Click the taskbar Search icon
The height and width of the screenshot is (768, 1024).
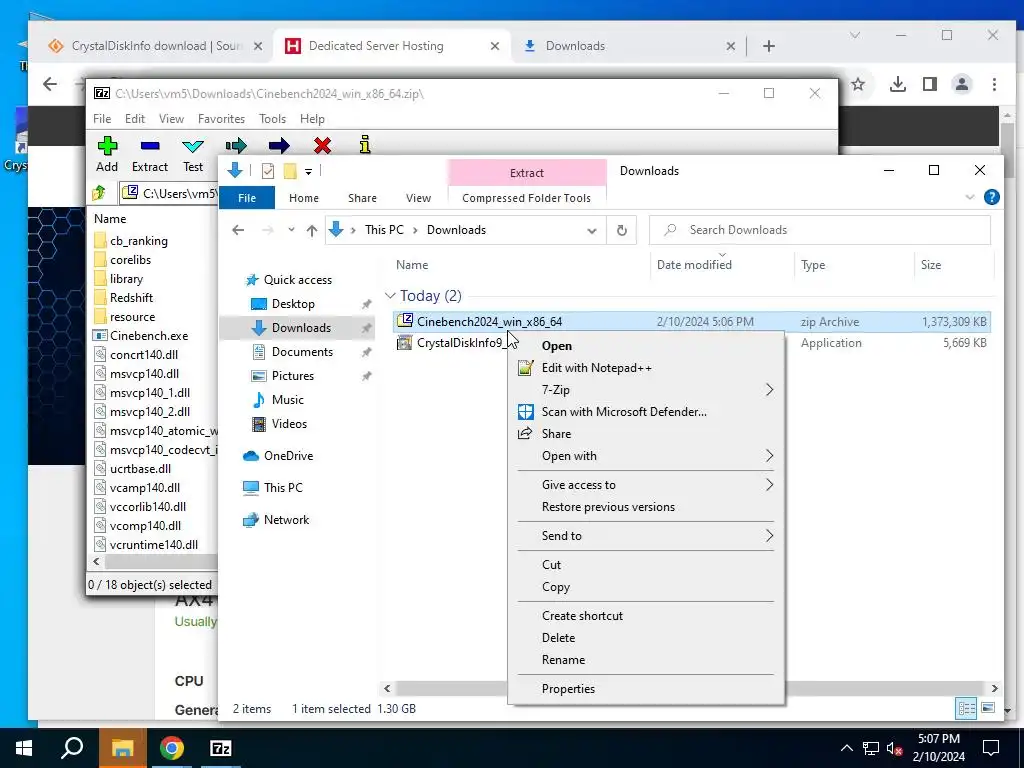(72, 748)
